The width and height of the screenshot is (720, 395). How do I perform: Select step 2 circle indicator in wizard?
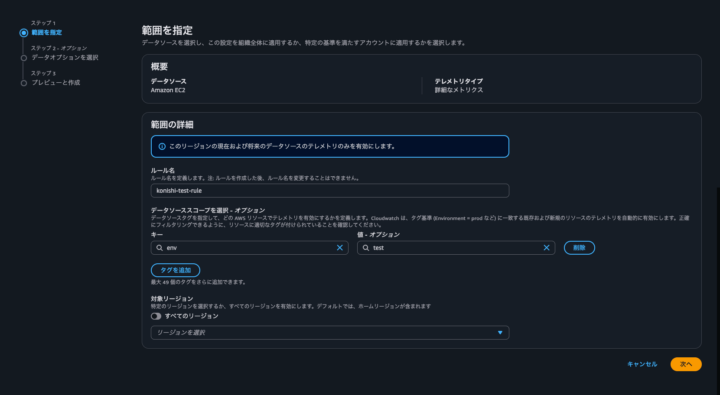click(x=23, y=58)
